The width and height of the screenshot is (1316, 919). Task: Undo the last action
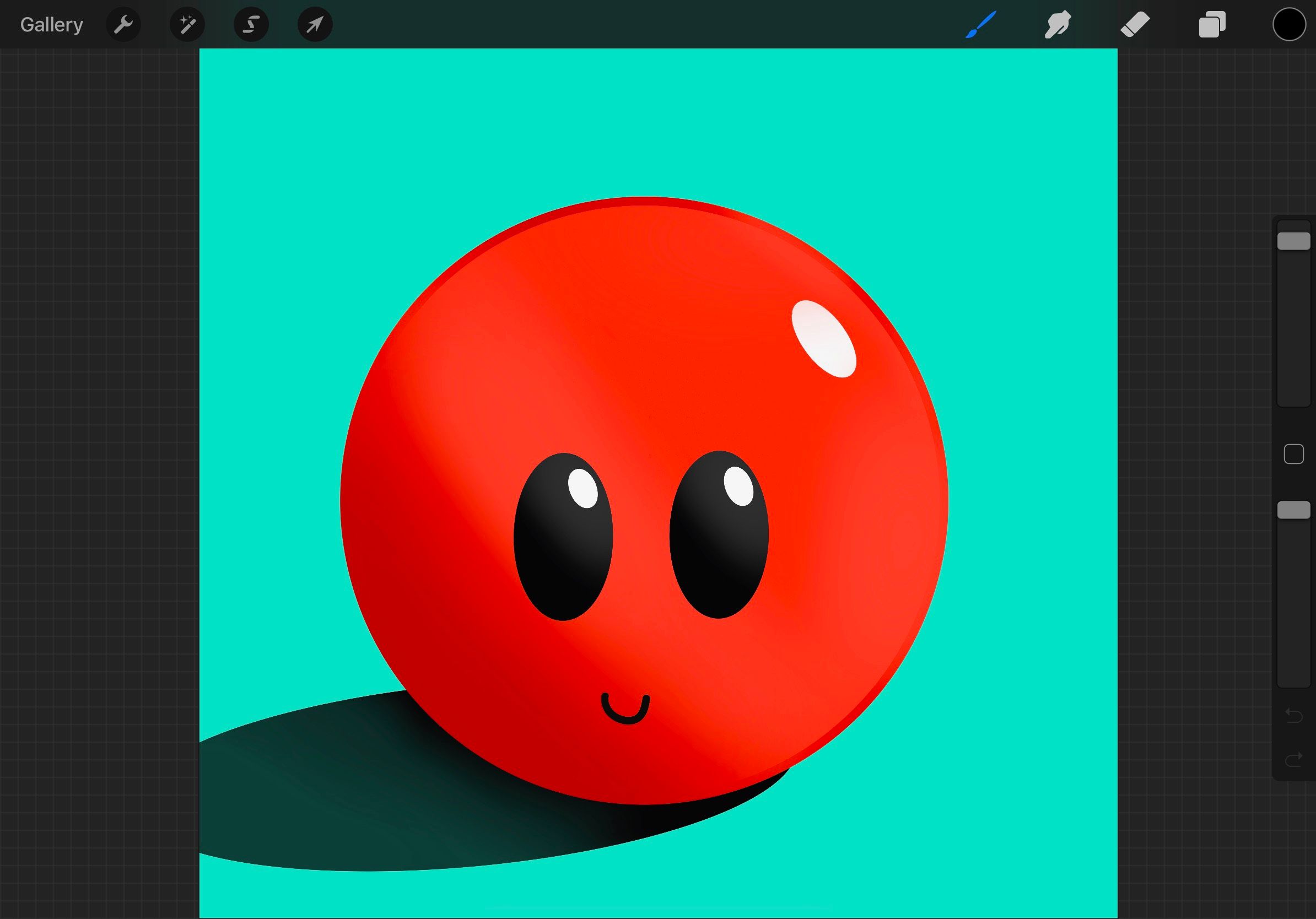point(1293,715)
